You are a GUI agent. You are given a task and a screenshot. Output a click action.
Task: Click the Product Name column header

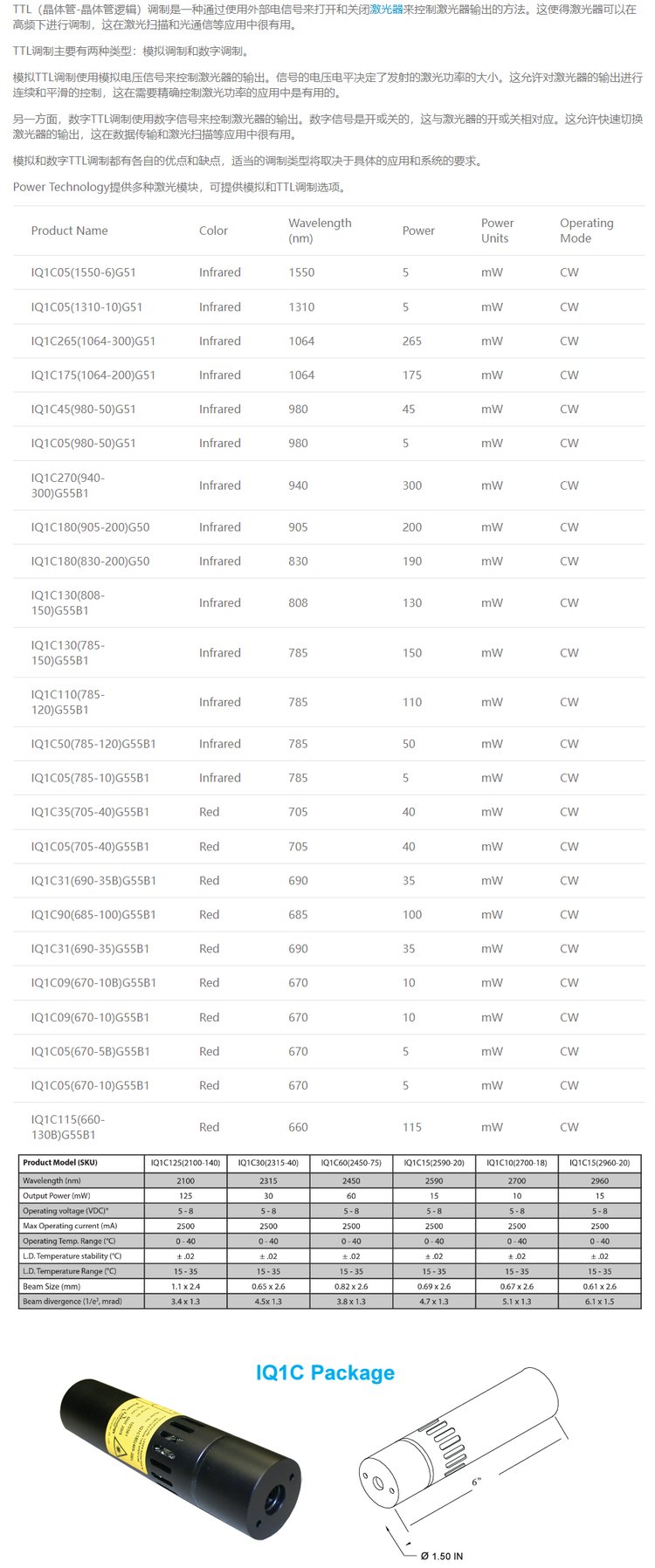coord(70,230)
